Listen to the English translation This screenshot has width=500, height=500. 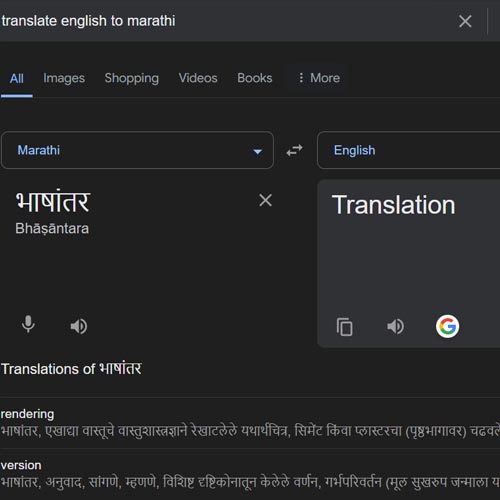[395, 326]
